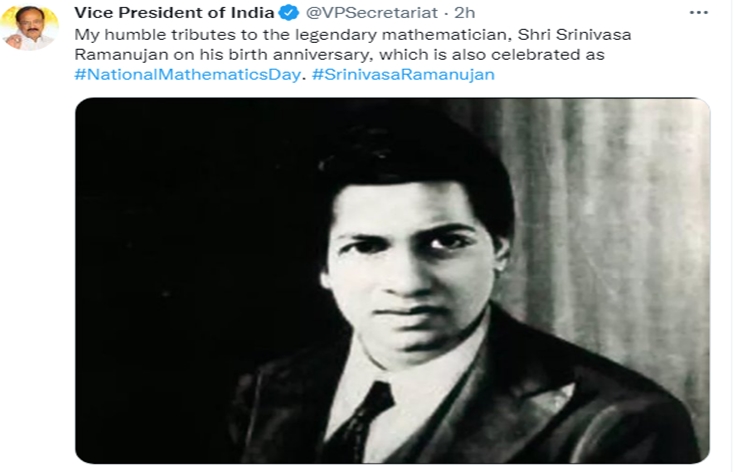Follow the #SrinivasaRamanujan hashtag link
The image size is (750, 472).
pyautogui.click(x=402, y=75)
